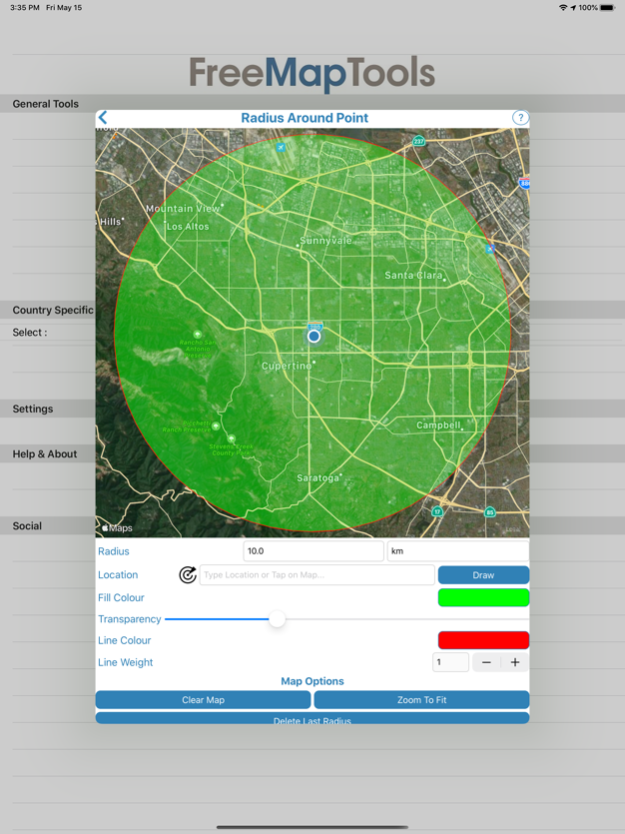
Task: Open help via the question mark icon
Action: [x=520, y=118]
